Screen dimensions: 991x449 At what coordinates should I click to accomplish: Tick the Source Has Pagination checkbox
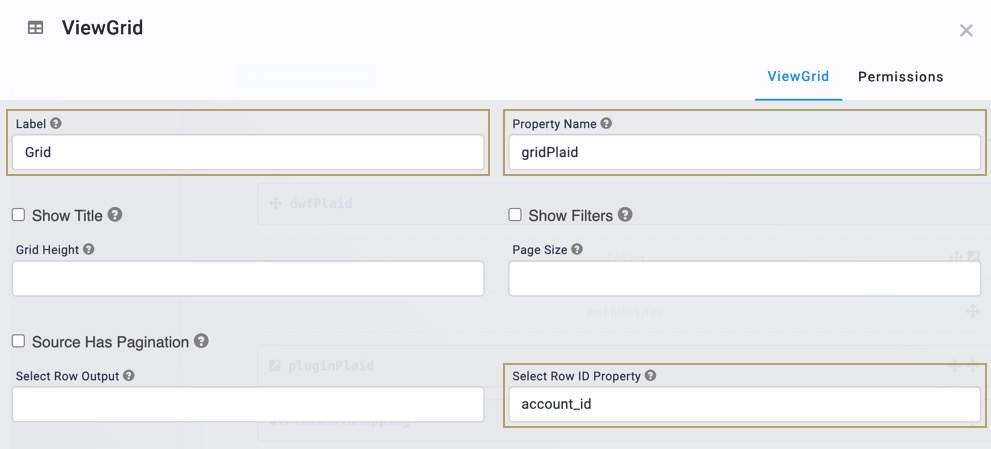pos(18,341)
